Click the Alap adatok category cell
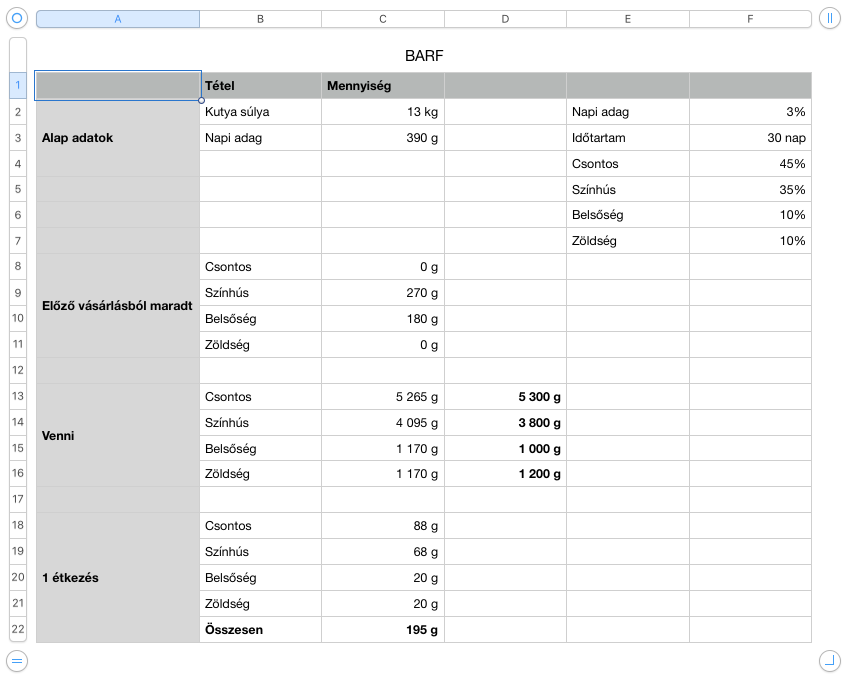The image size is (848, 680). [118, 138]
